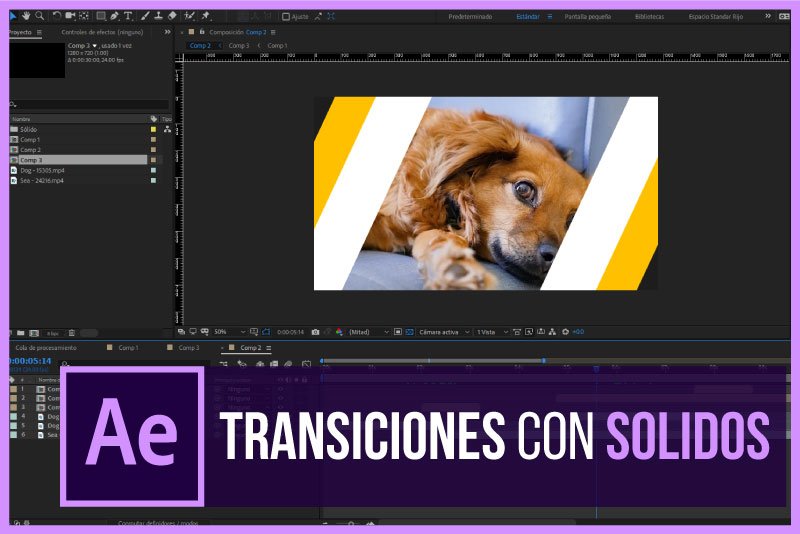Viewport: 800px width, 534px height.
Task: Click timeline timecode 0:00:05:14
Action: (x=30, y=361)
